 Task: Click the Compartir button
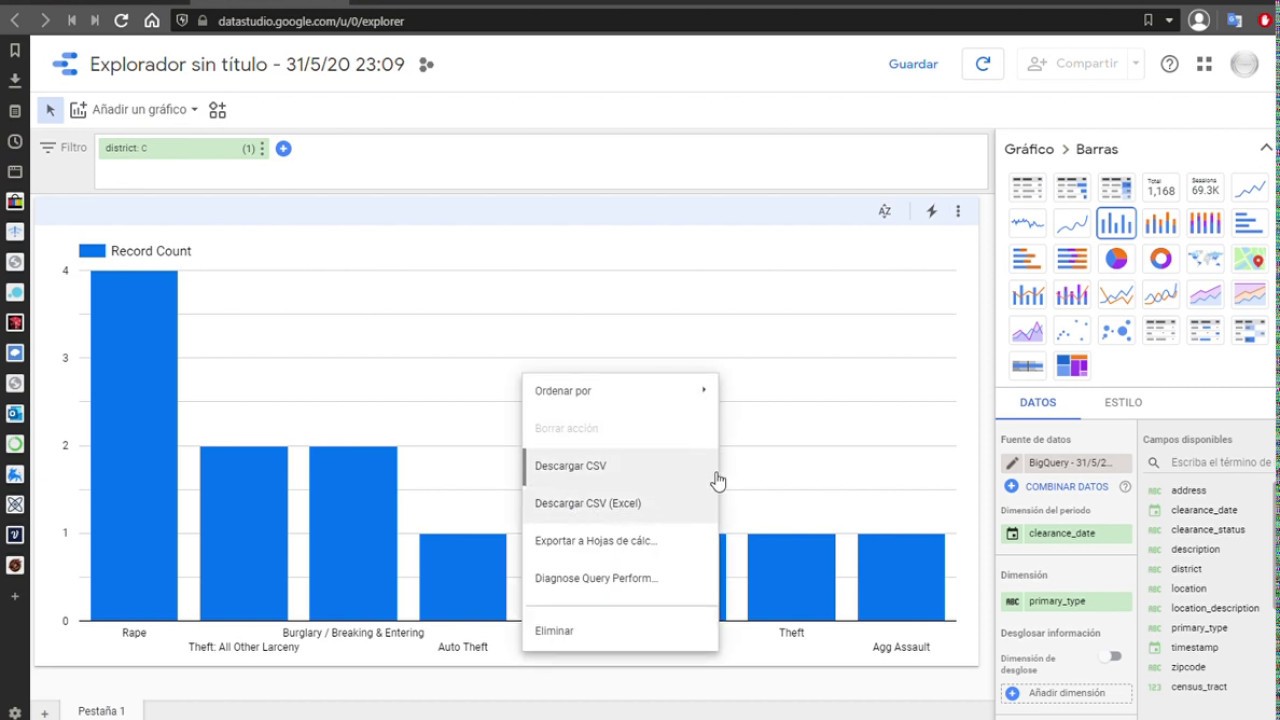pos(1074,64)
